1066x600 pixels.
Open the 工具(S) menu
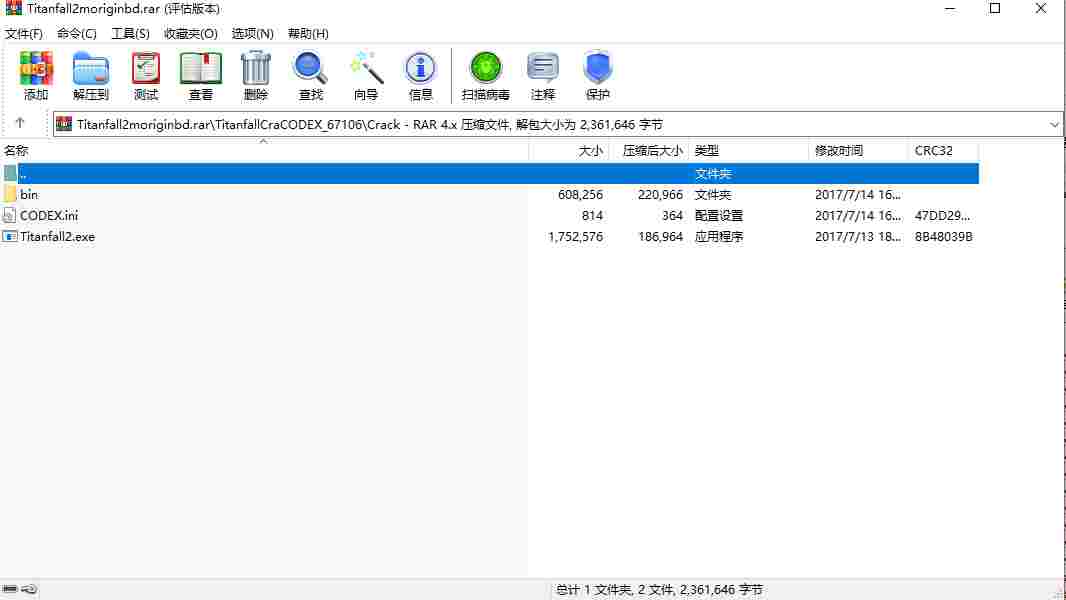[x=130, y=33]
